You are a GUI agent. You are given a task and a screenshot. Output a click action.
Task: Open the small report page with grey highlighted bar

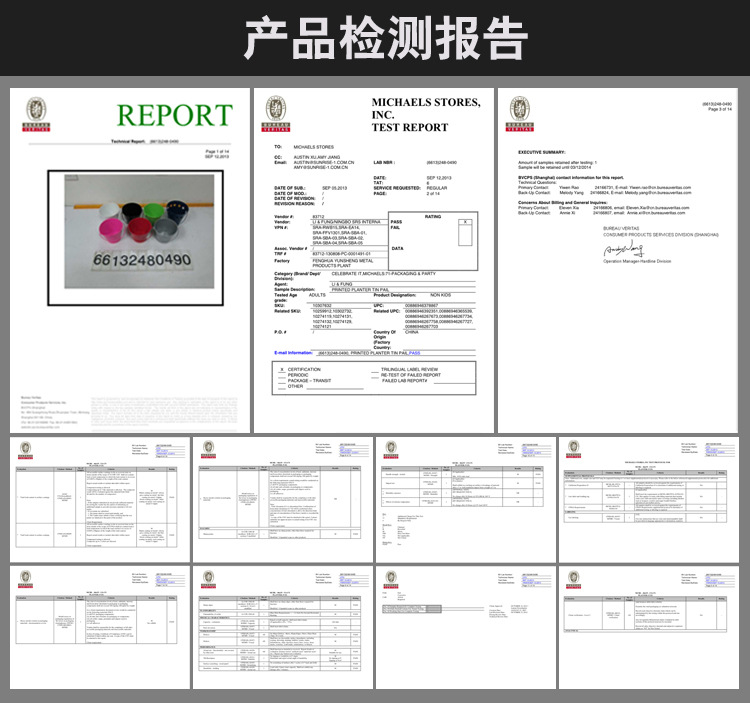pyautogui.click(x=465, y=627)
